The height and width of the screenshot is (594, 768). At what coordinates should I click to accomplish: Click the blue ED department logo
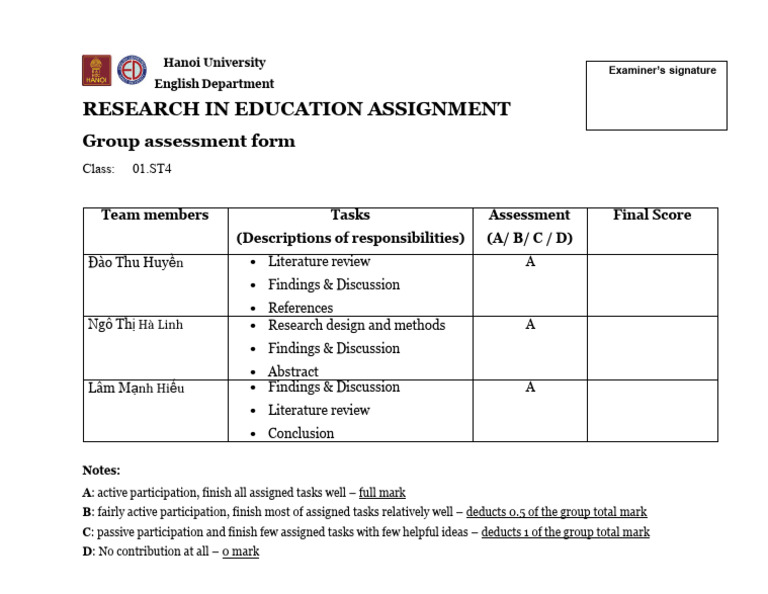tap(132, 70)
